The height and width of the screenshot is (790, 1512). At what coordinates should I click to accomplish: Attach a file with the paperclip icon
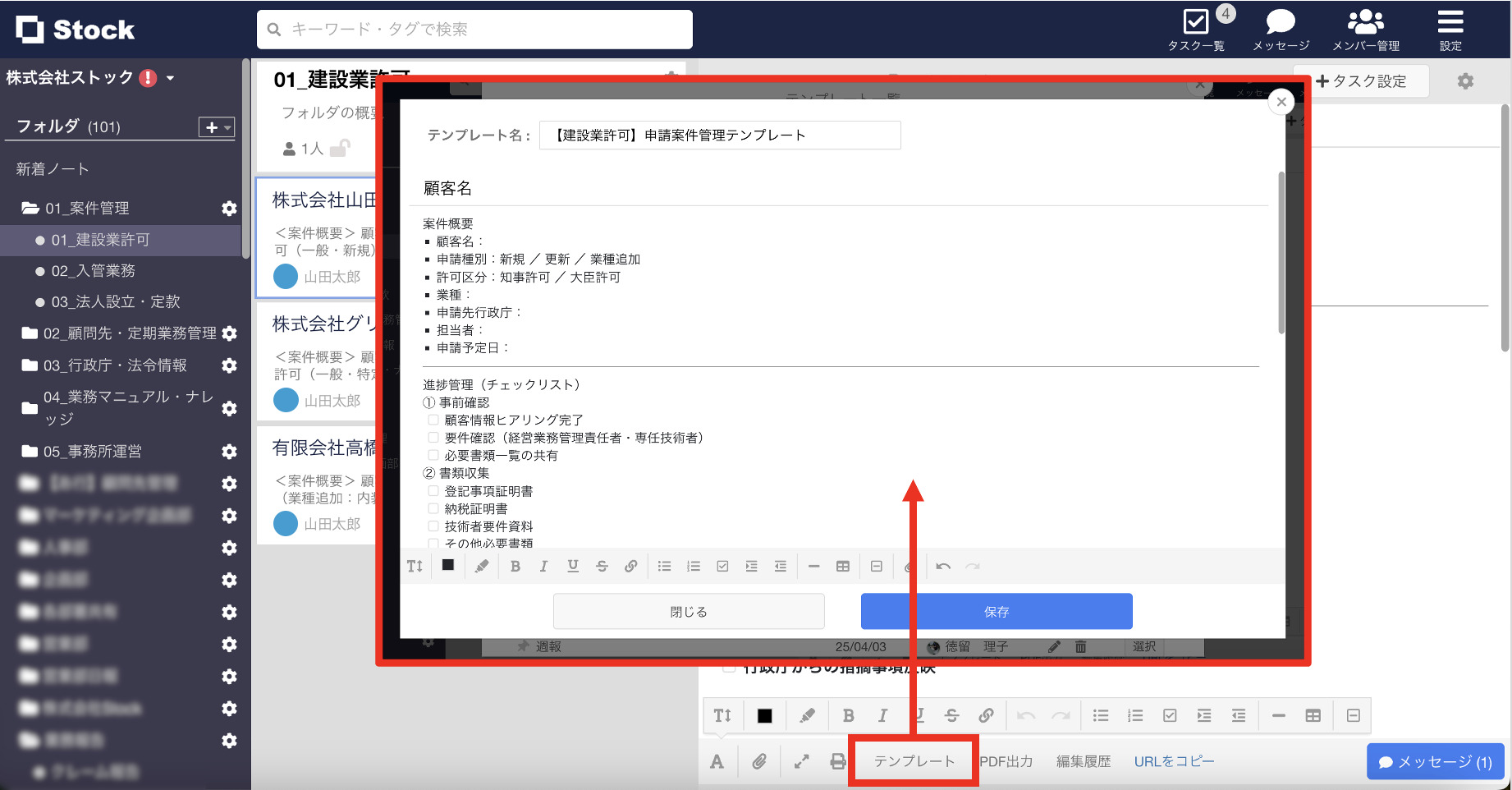pyautogui.click(x=759, y=760)
